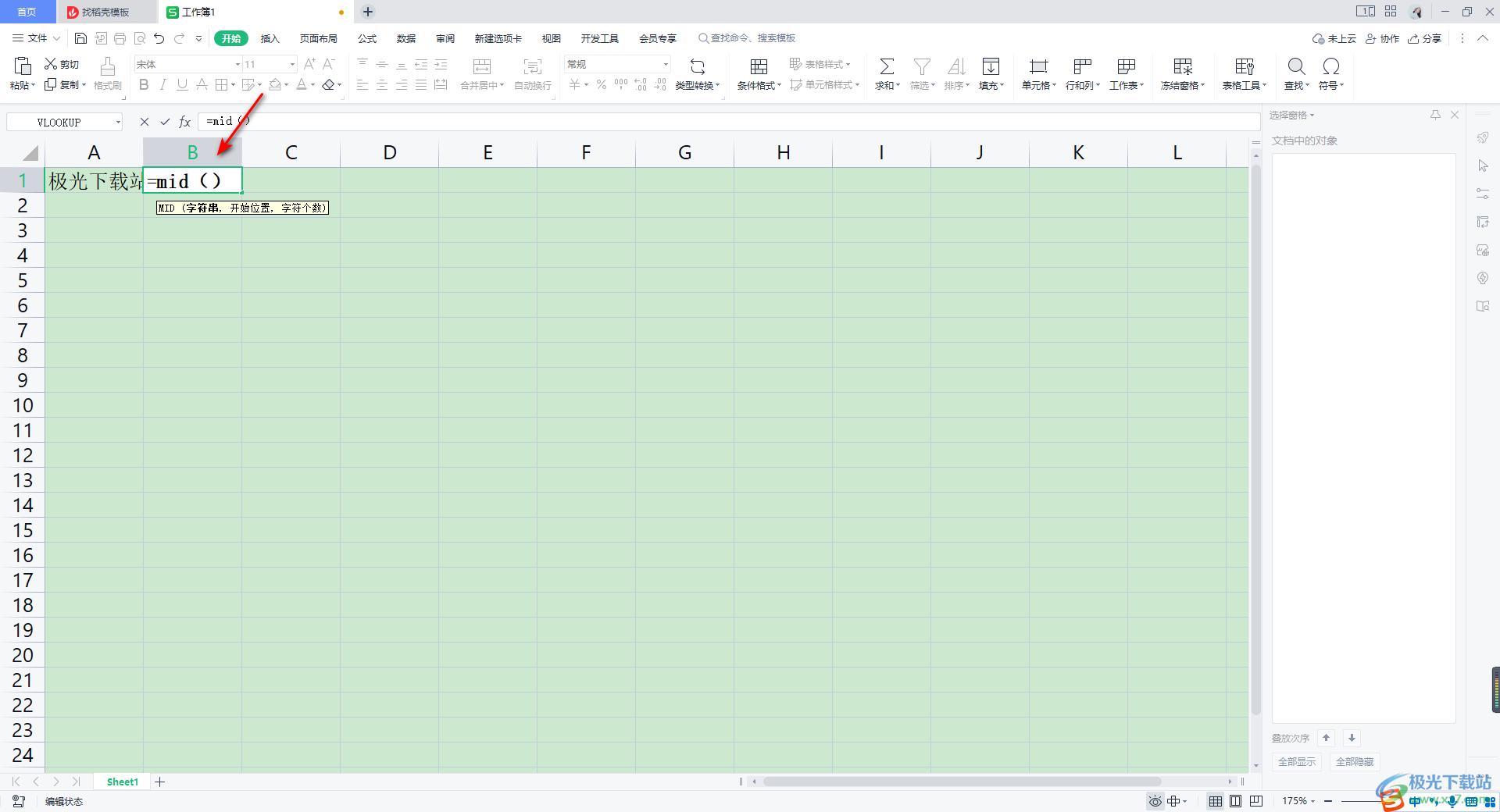Toggle Italic formatting
This screenshot has width=1500, height=812.
tap(162, 84)
